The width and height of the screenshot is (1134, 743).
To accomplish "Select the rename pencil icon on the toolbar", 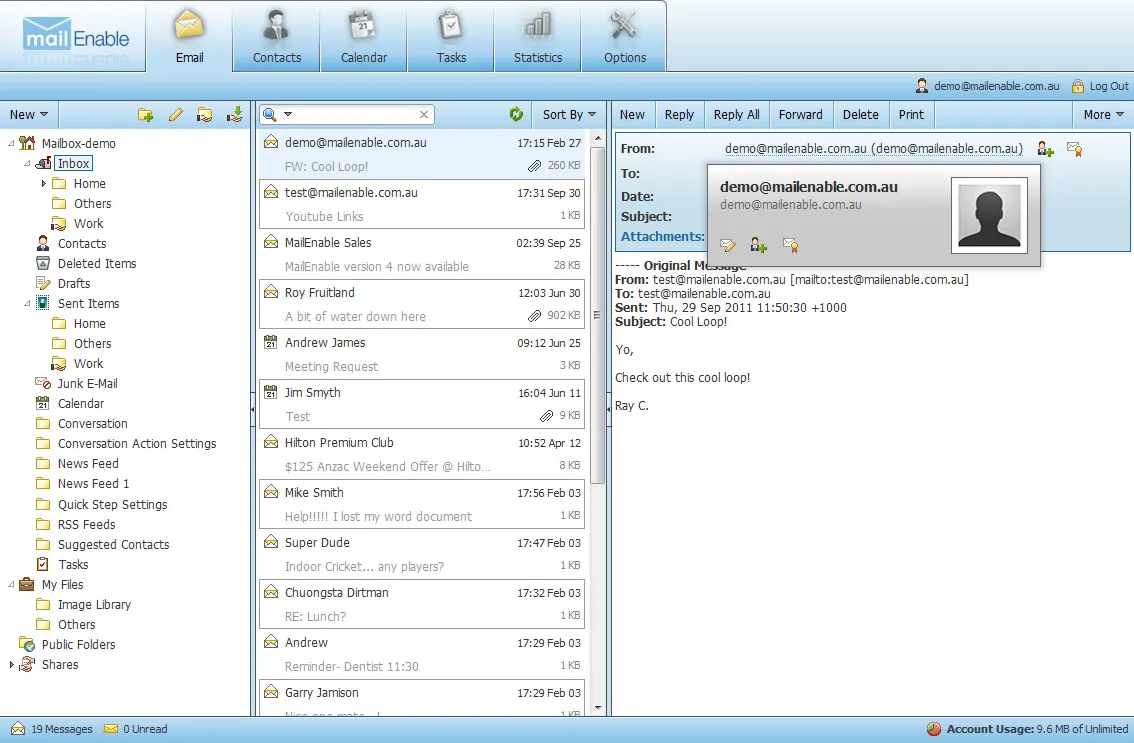I will pyautogui.click(x=175, y=114).
